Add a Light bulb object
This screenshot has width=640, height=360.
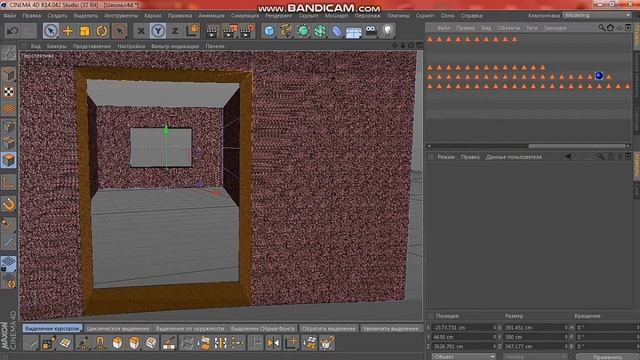[x=387, y=30]
